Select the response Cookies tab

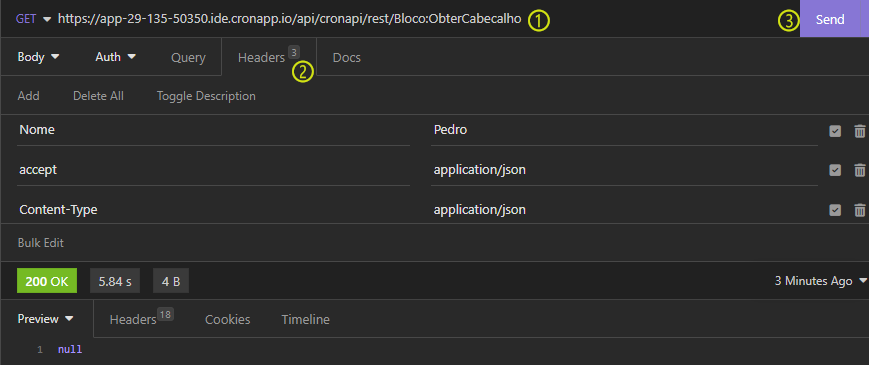(x=227, y=320)
